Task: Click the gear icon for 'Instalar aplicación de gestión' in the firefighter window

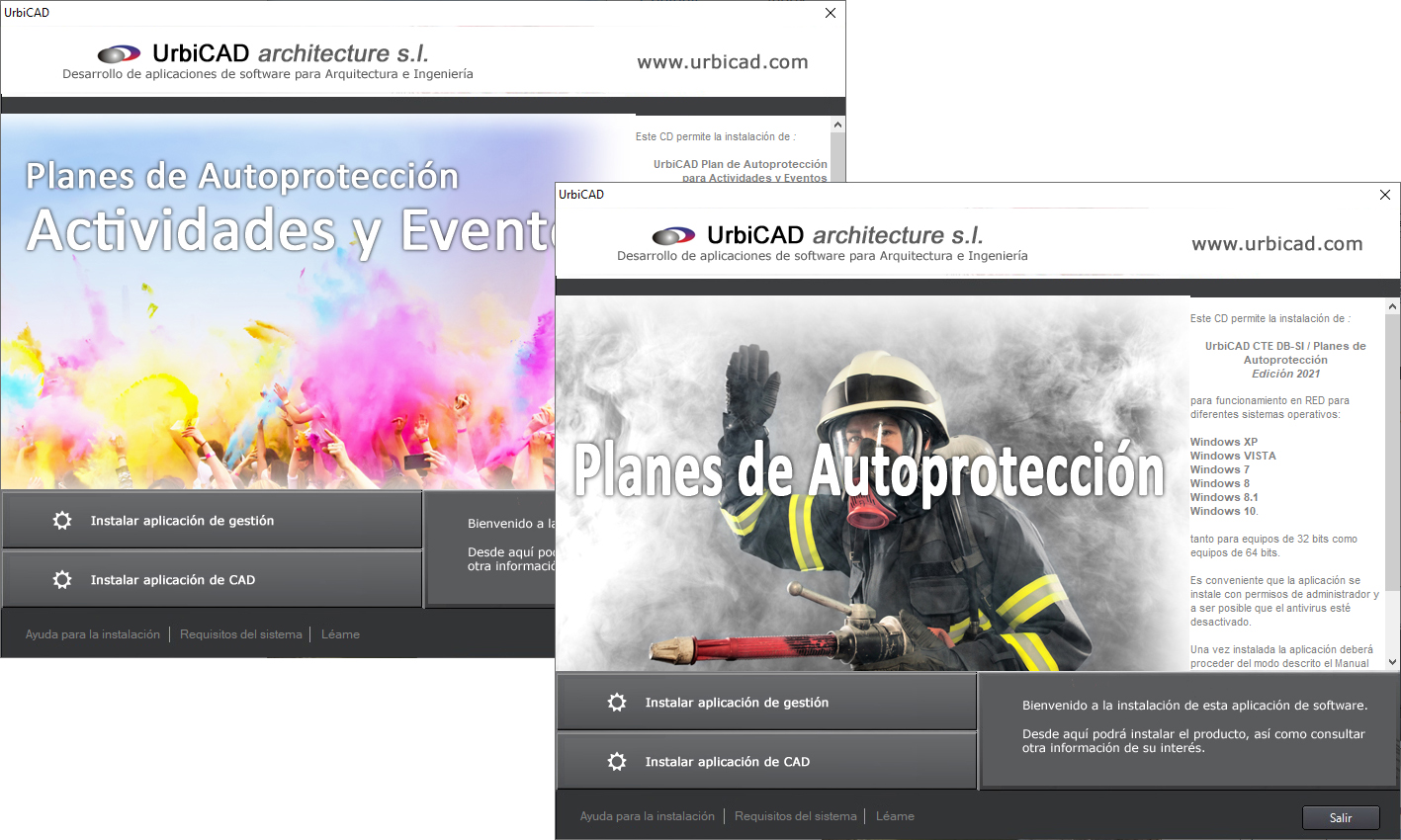Action: [x=617, y=703]
